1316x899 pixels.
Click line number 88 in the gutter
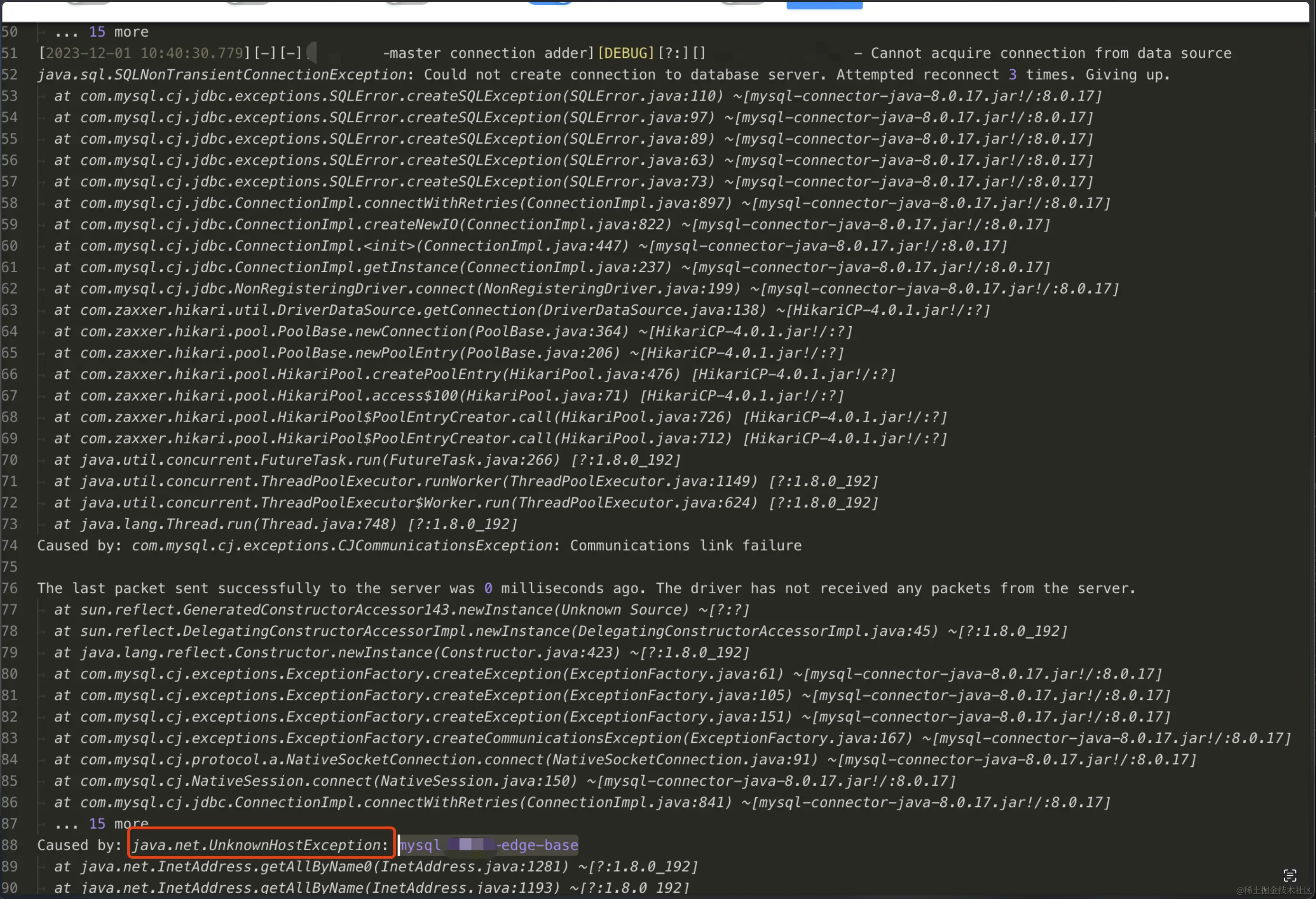(9, 845)
